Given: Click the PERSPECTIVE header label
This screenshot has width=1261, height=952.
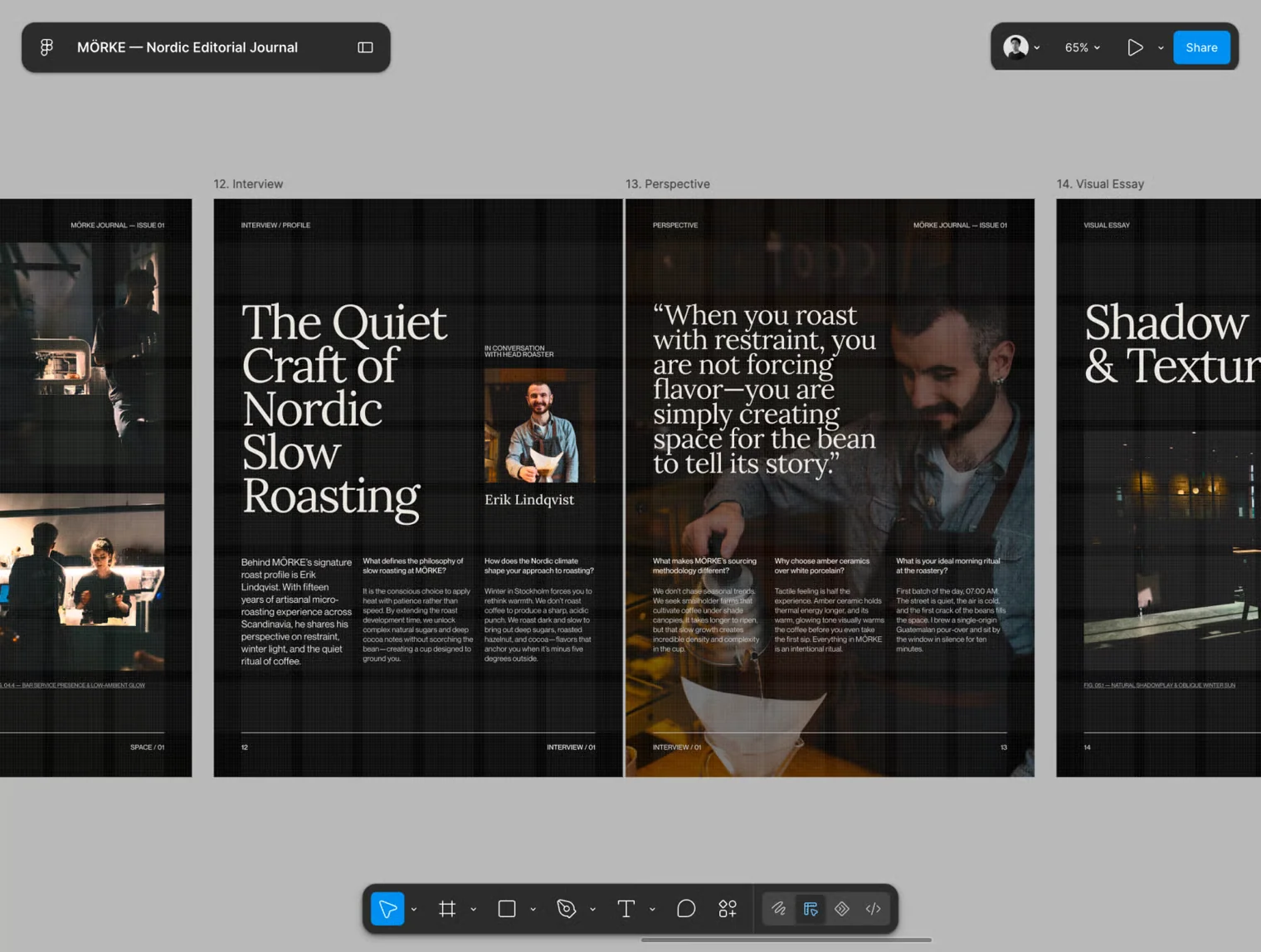Looking at the screenshot, I should point(675,226).
